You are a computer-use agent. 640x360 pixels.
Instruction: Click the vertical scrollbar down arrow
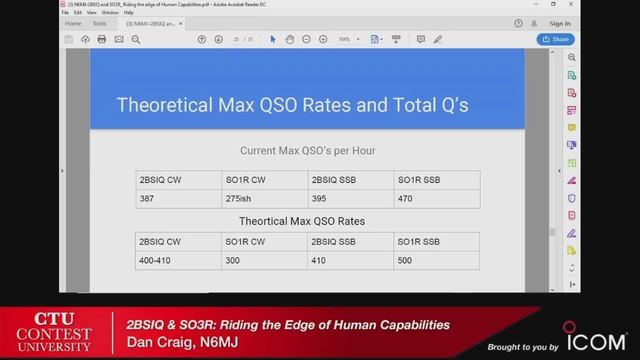tap(552, 289)
